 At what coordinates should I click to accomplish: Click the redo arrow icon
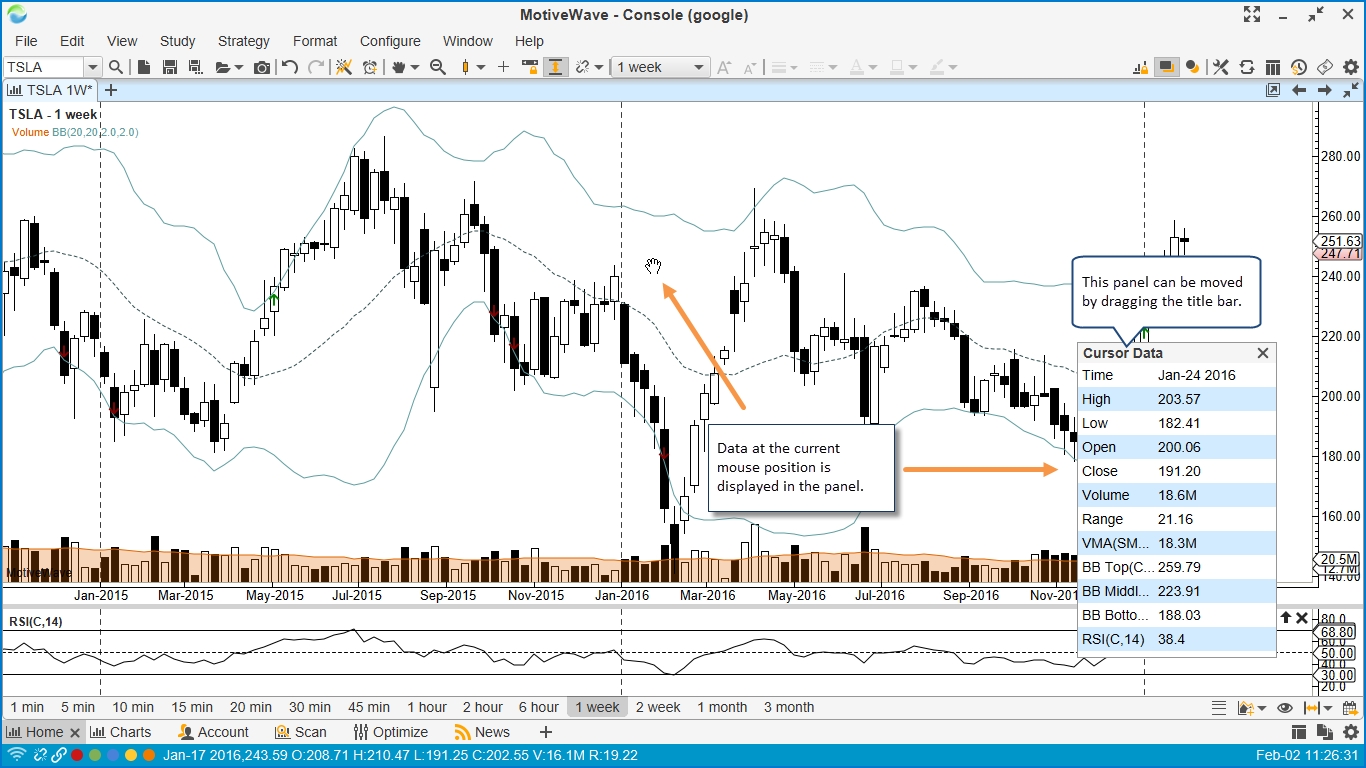(x=316, y=67)
